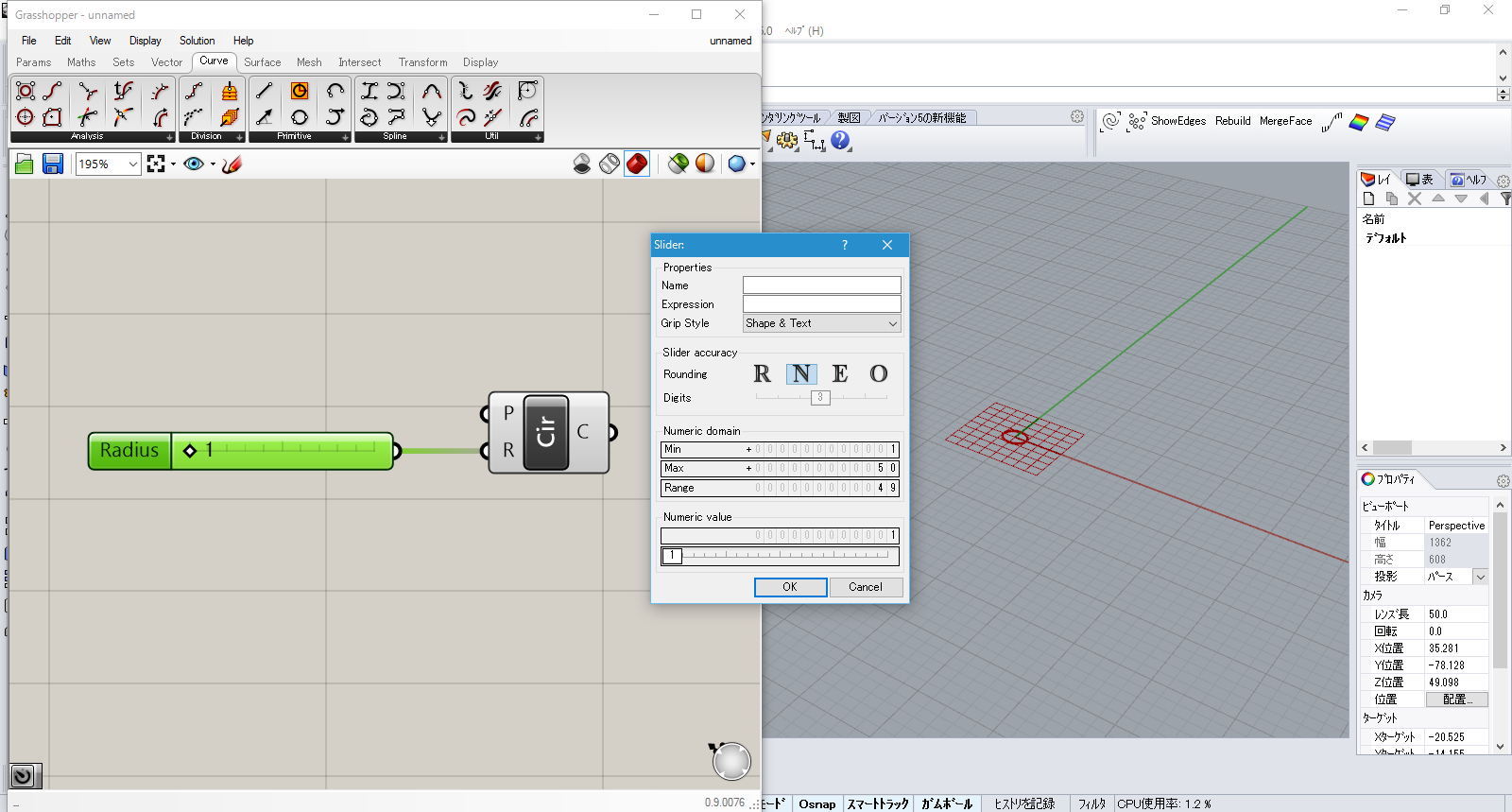The image size is (1512, 812).
Task: Open the Grip Style dropdown
Action: pos(821,323)
